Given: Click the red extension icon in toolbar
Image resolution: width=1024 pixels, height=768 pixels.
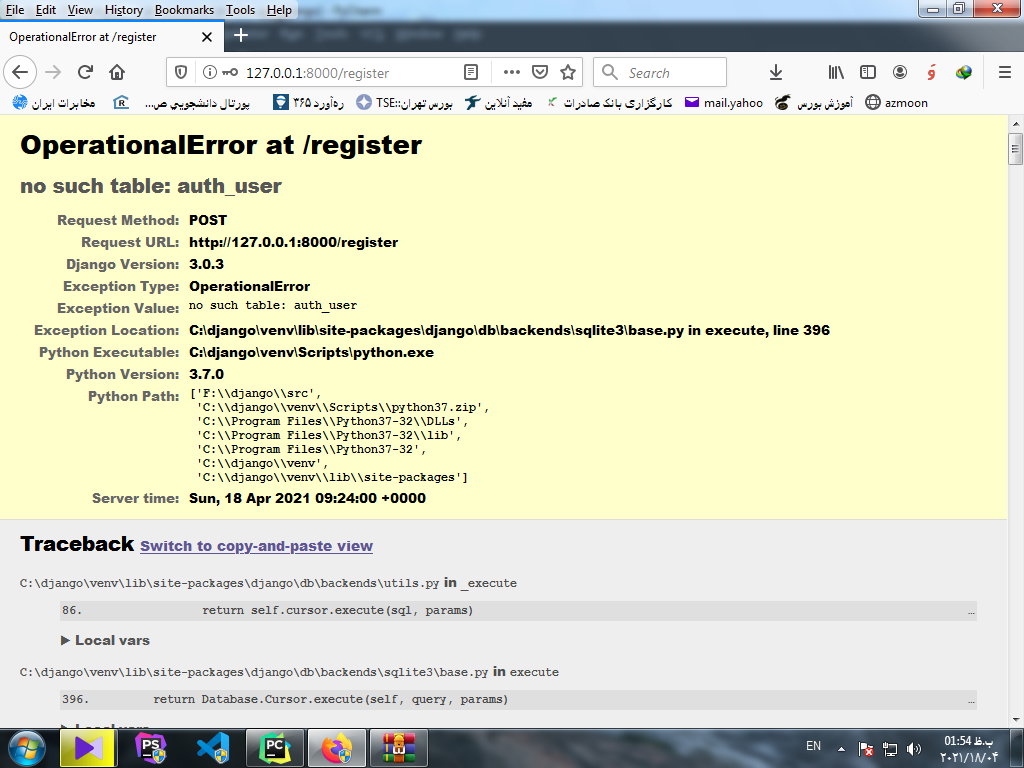Looking at the screenshot, I should coord(931,72).
